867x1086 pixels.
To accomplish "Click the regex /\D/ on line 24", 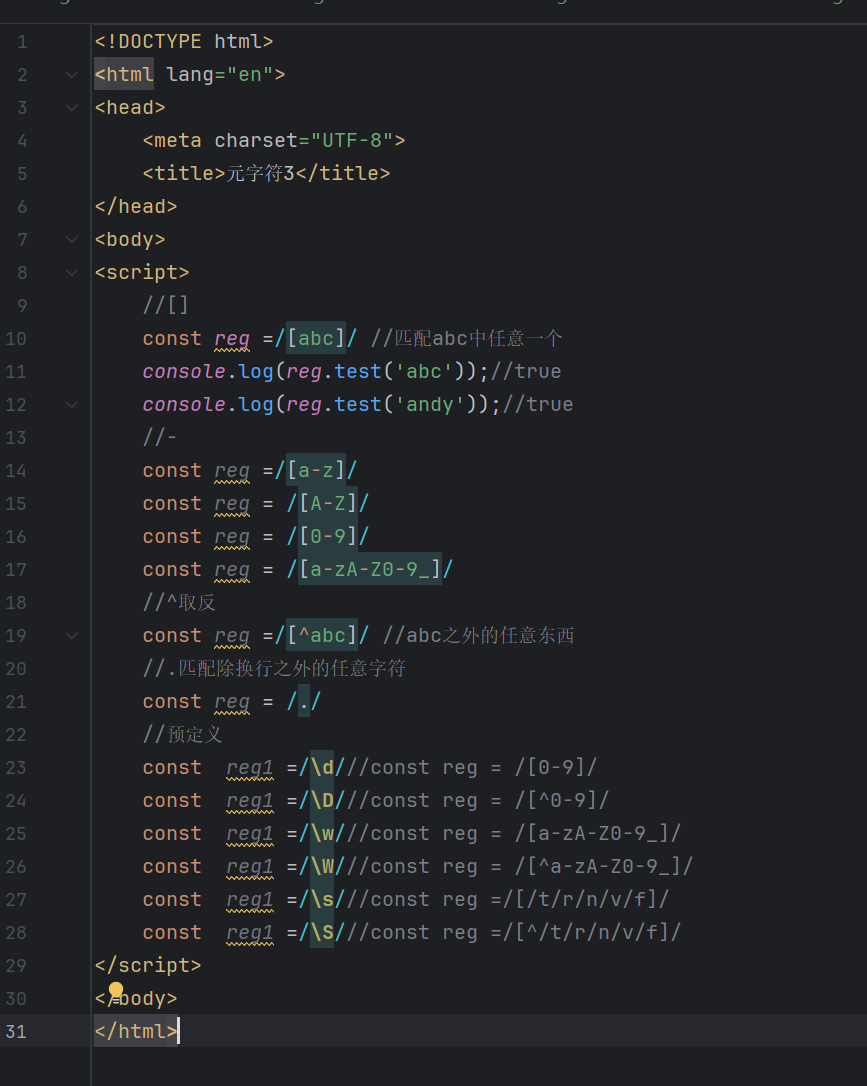I will point(322,801).
